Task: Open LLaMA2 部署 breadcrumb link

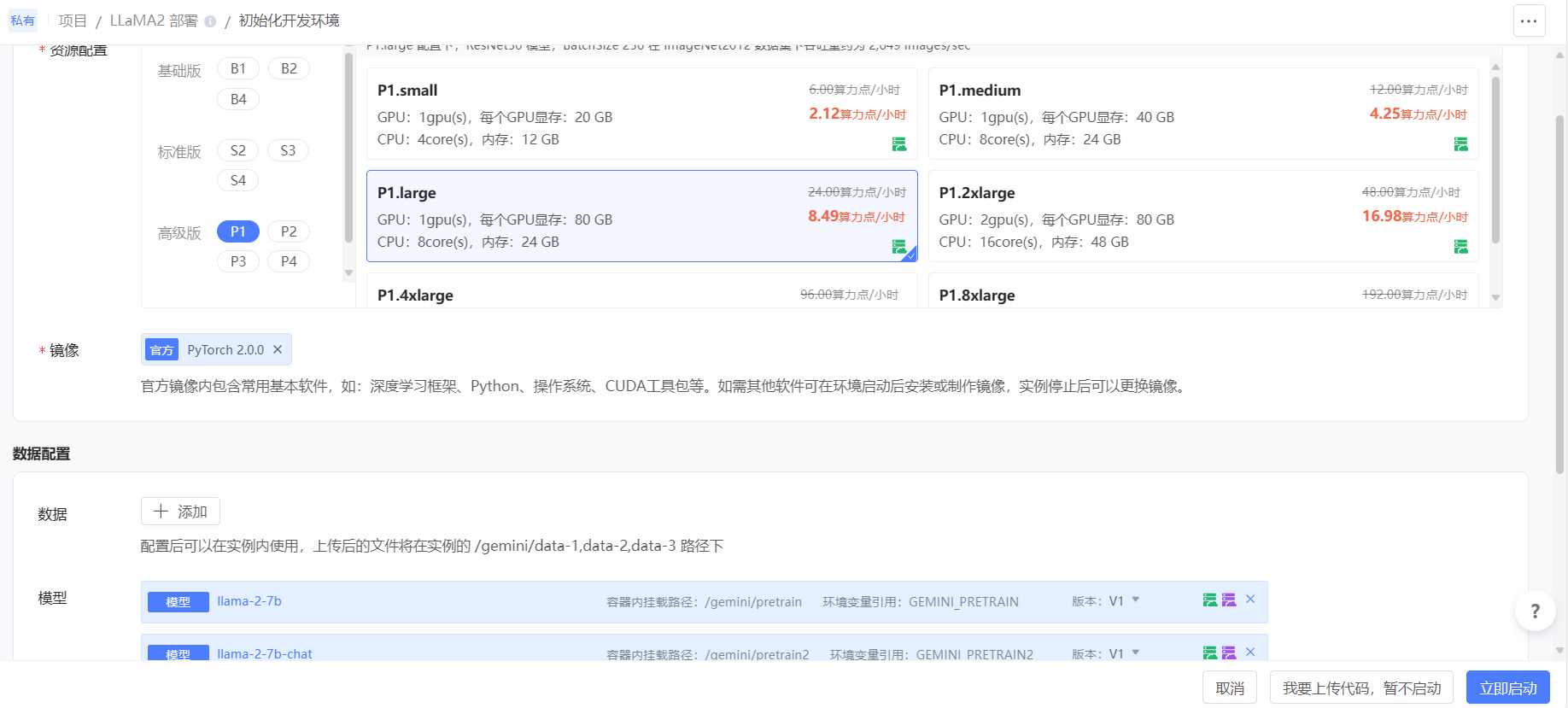Action: coord(154,20)
